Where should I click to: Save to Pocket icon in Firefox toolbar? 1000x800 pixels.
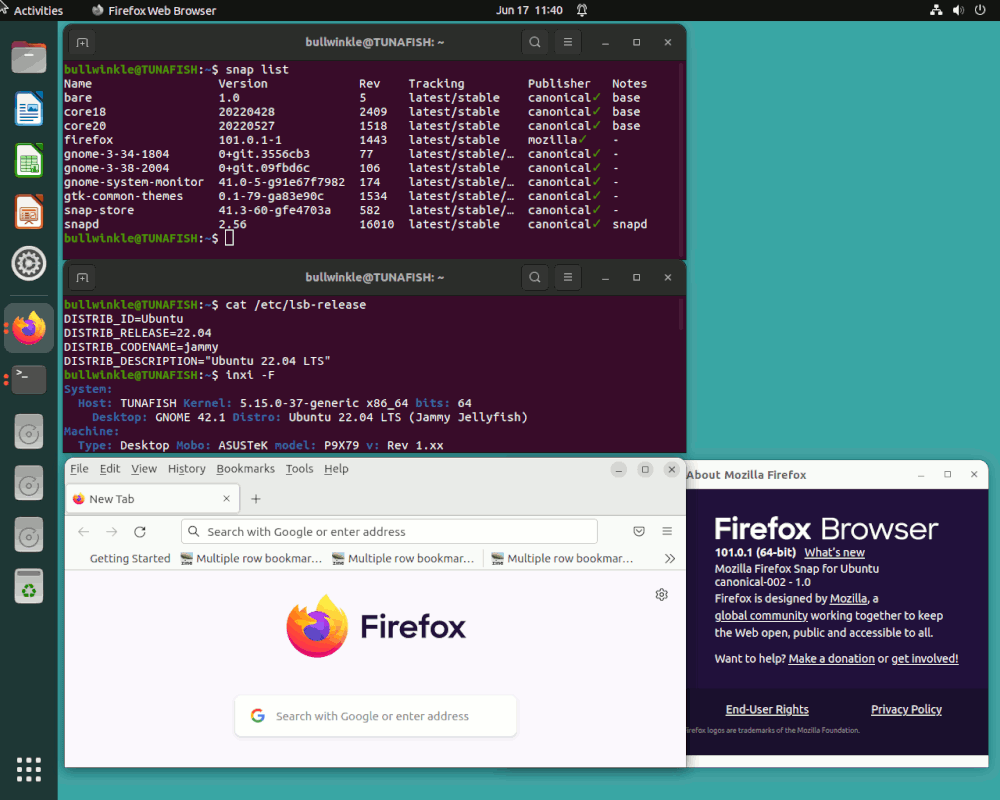click(x=639, y=531)
